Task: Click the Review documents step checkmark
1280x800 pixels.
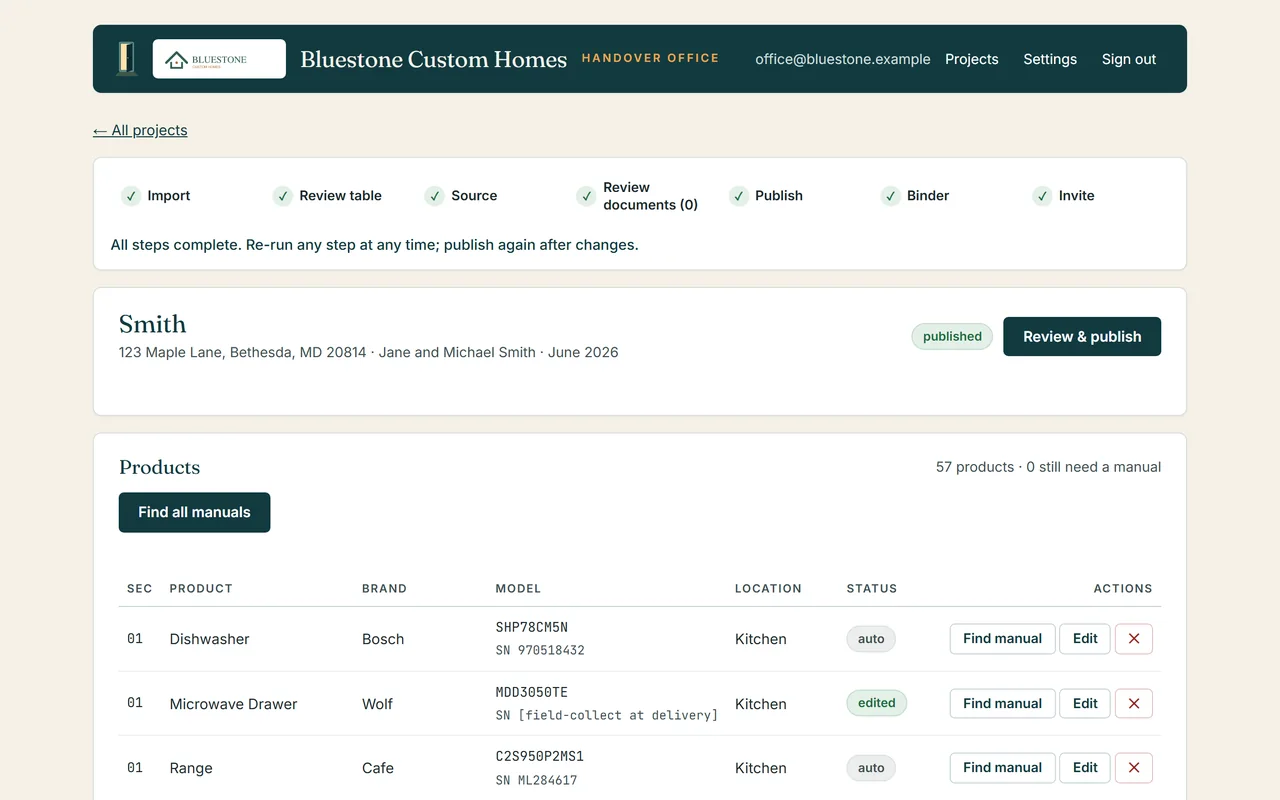Action: point(587,196)
